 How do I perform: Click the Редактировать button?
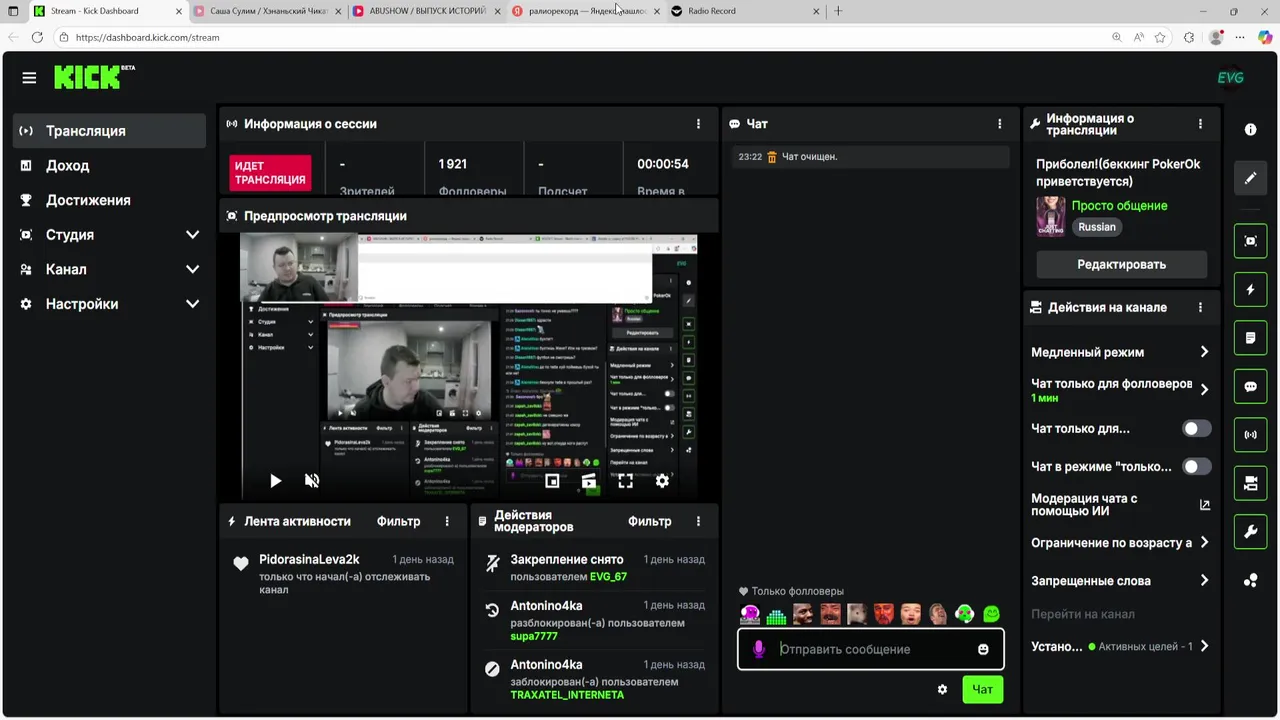point(1121,265)
